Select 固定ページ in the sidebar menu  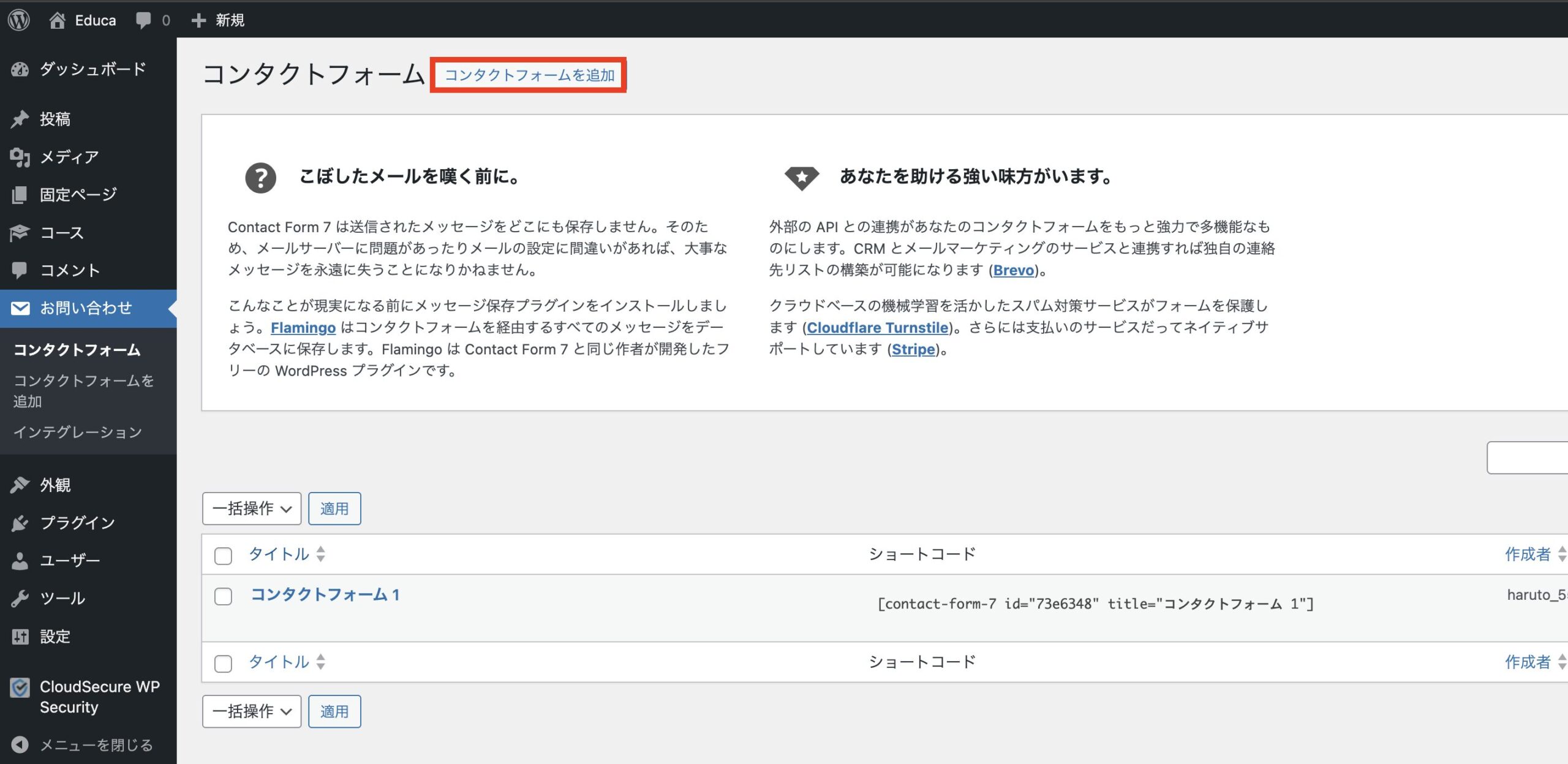tap(78, 195)
